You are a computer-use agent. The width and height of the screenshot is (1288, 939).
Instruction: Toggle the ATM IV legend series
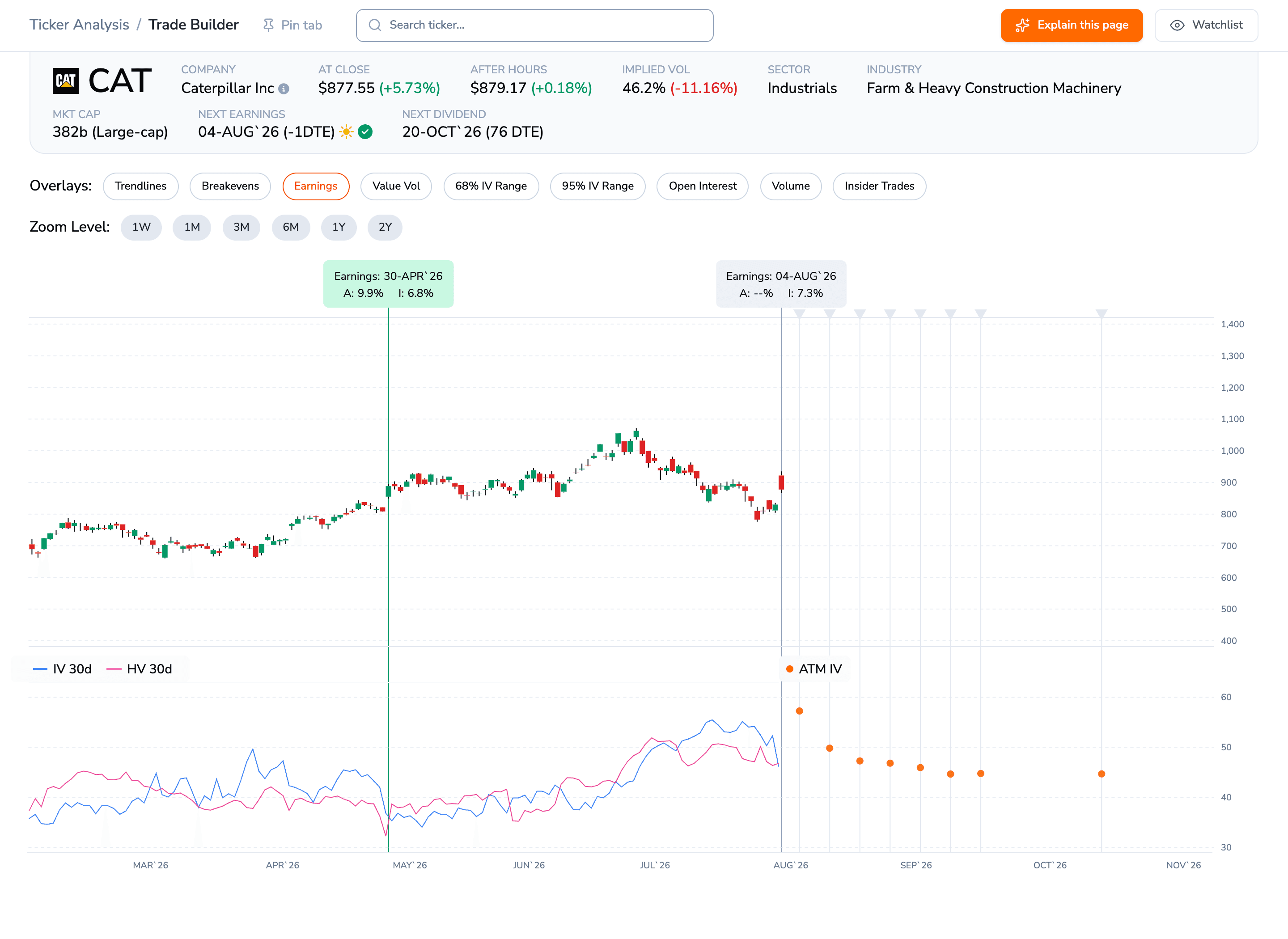pyautogui.click(x=814, y=669)
